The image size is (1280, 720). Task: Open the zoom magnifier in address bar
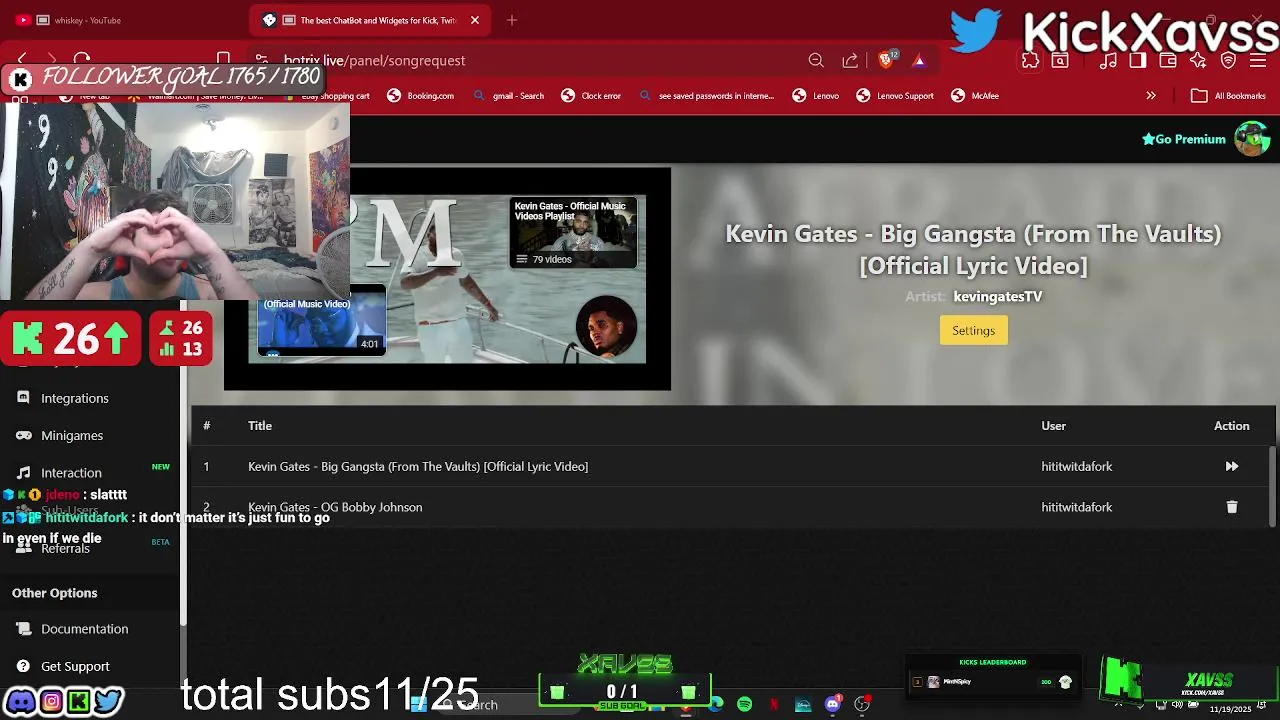coord(816,60)
